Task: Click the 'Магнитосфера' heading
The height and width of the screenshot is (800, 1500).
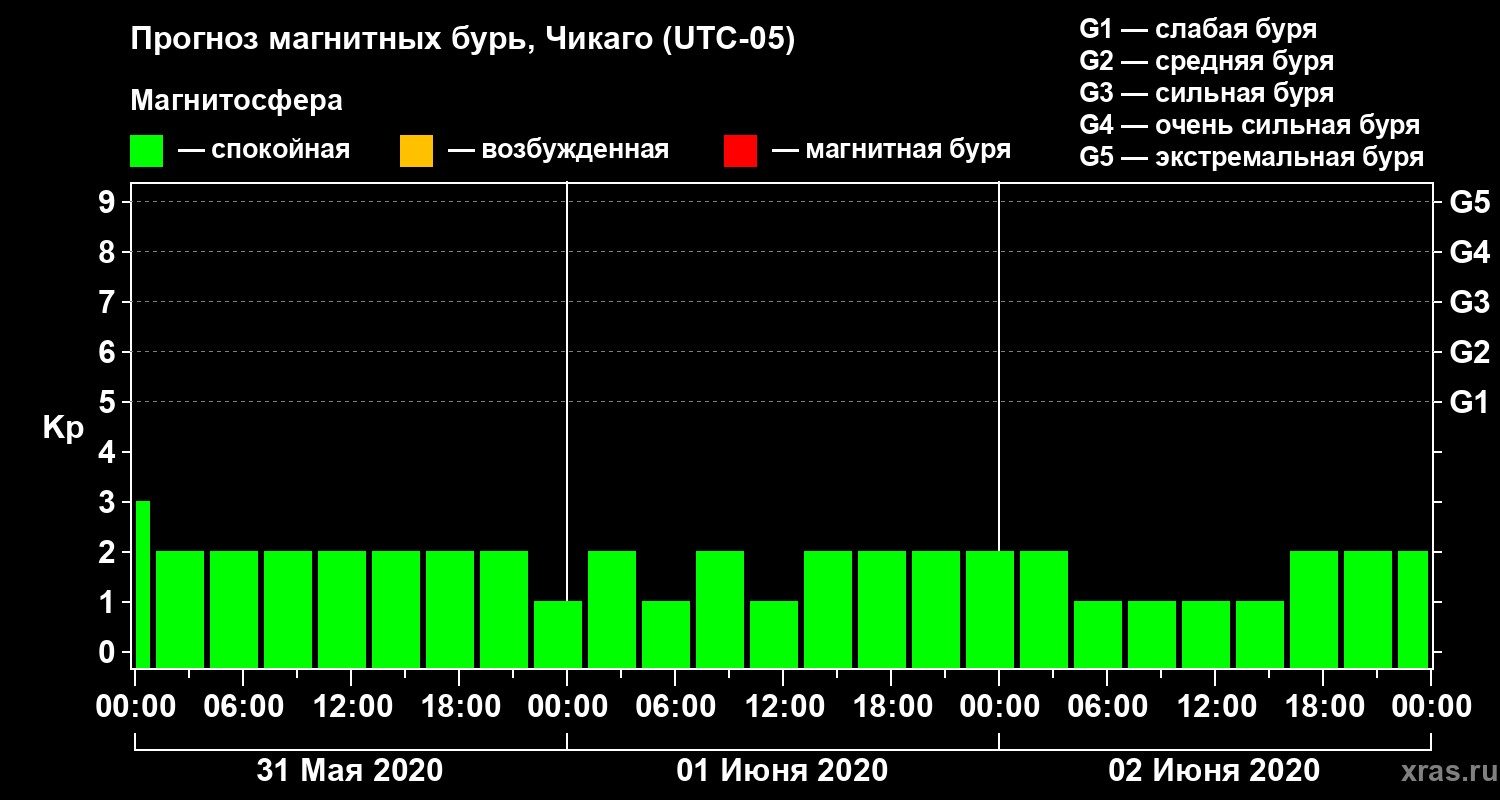Action: tap(236, 101)
